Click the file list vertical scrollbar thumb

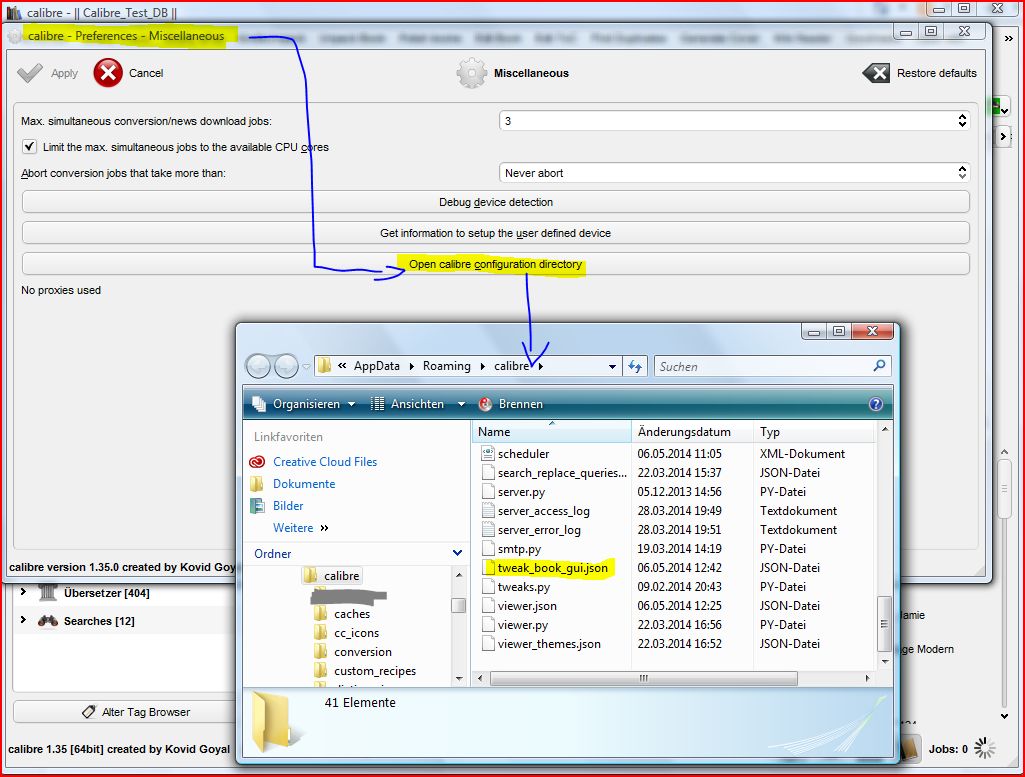click(x=884, y=623)
